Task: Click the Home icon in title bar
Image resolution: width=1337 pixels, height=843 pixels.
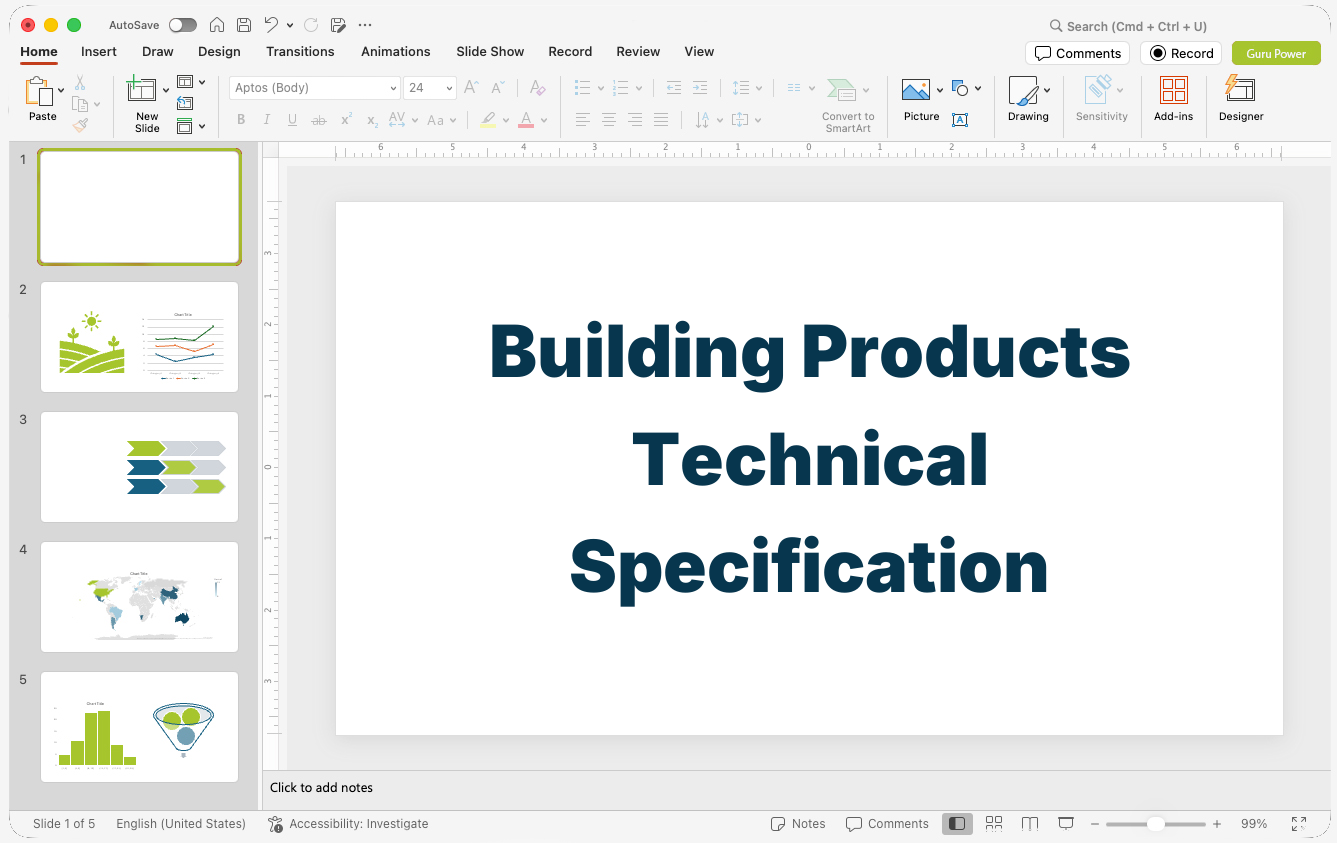Action: (x=217, y=25)
